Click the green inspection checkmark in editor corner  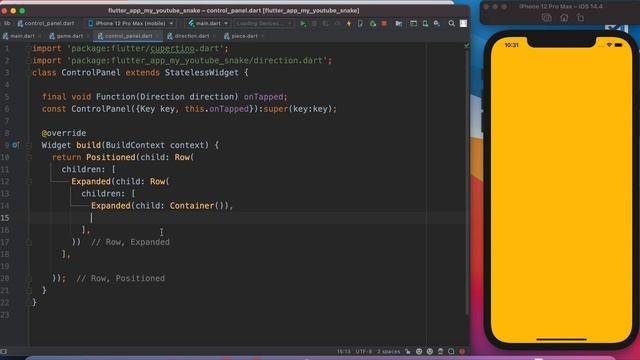pos(466,45)
